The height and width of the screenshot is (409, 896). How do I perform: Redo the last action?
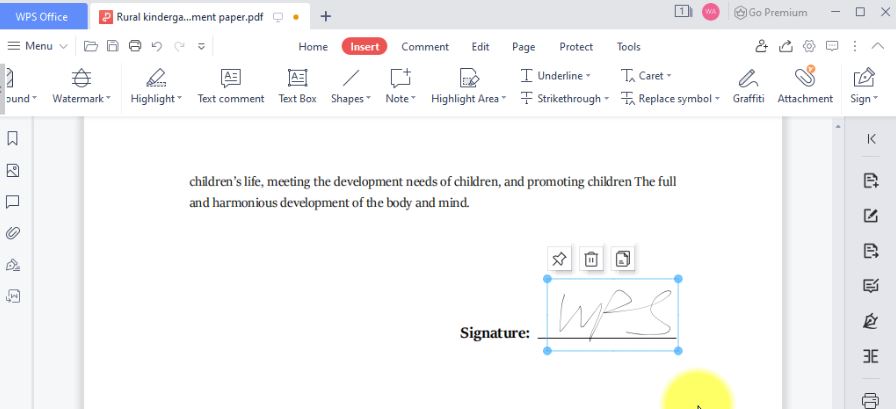tap(179, 46)
